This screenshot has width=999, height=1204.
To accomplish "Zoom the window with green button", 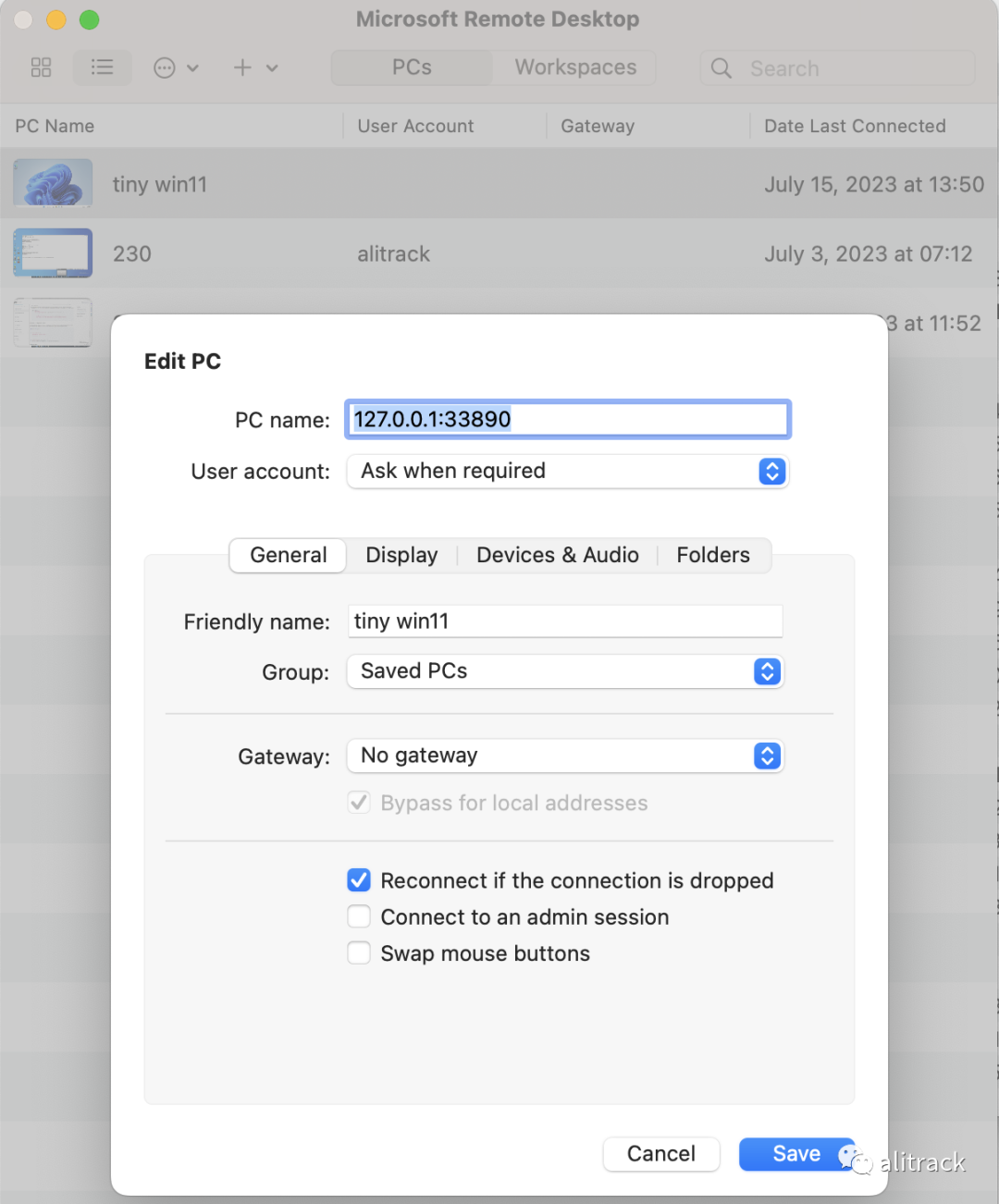I will [89, 19].
